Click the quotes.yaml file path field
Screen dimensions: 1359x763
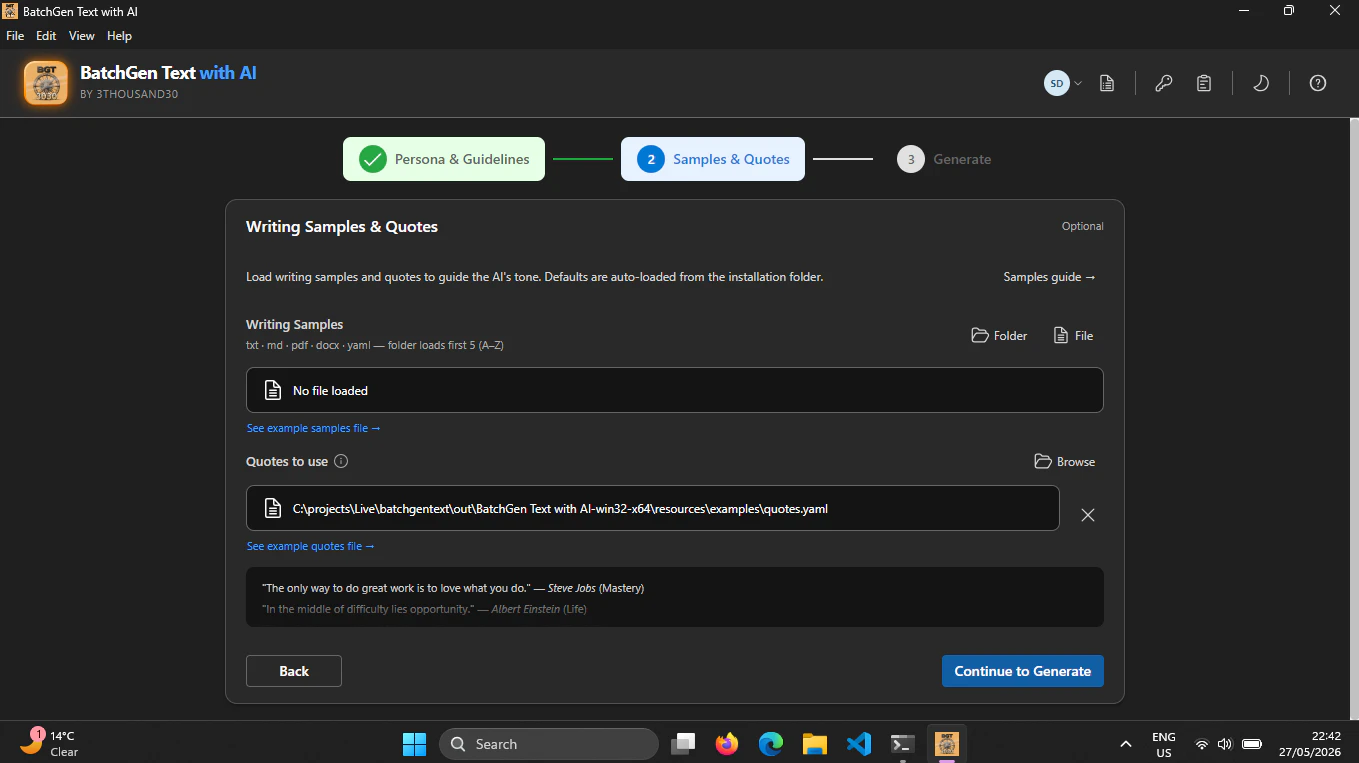(x=653, y=508)
